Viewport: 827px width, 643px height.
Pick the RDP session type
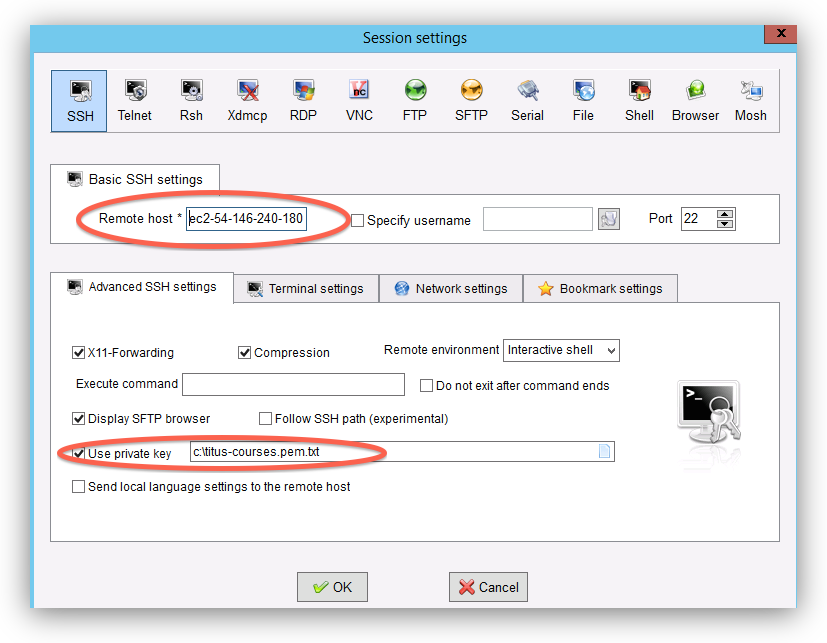tap(303, 101)
